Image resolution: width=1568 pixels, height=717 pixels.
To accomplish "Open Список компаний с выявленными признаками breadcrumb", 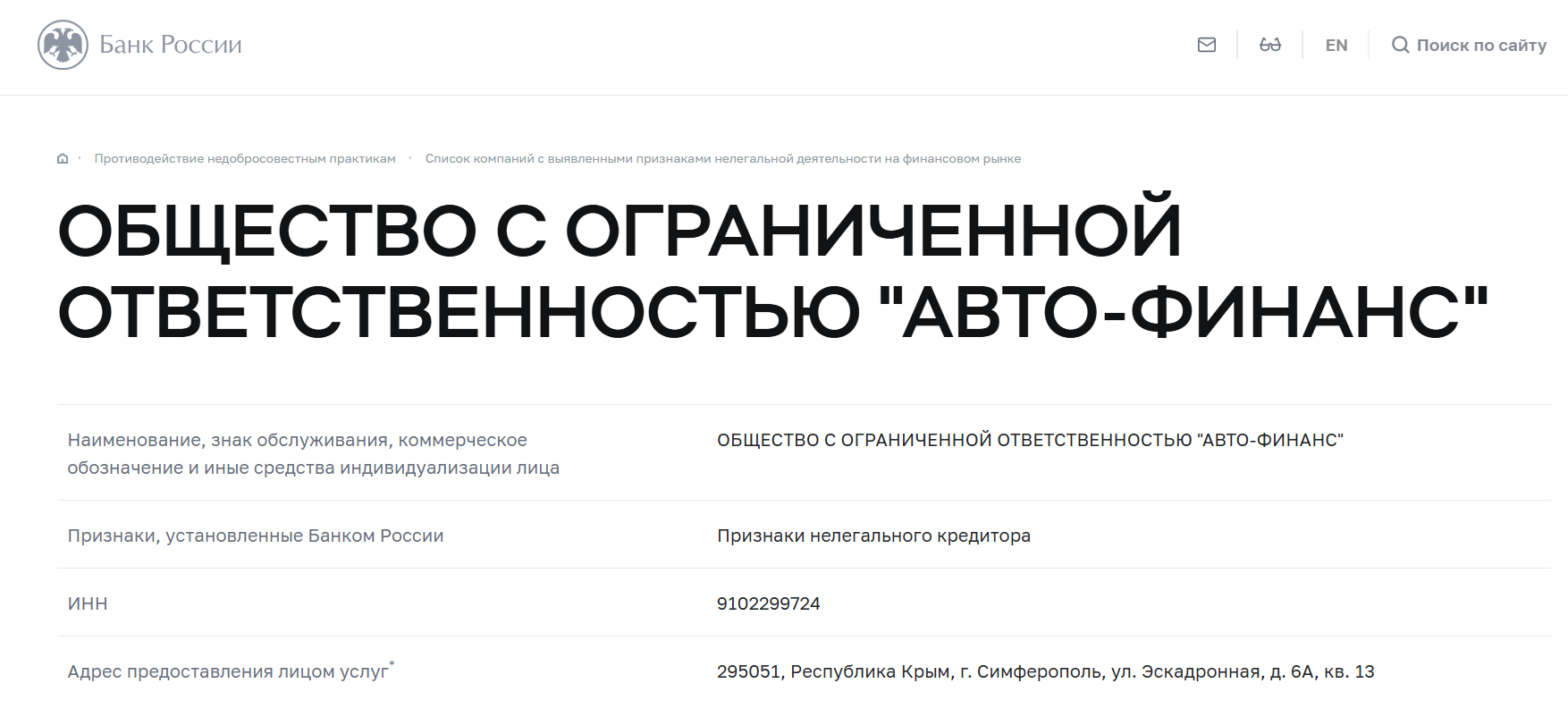I will [x=723, y=159].
